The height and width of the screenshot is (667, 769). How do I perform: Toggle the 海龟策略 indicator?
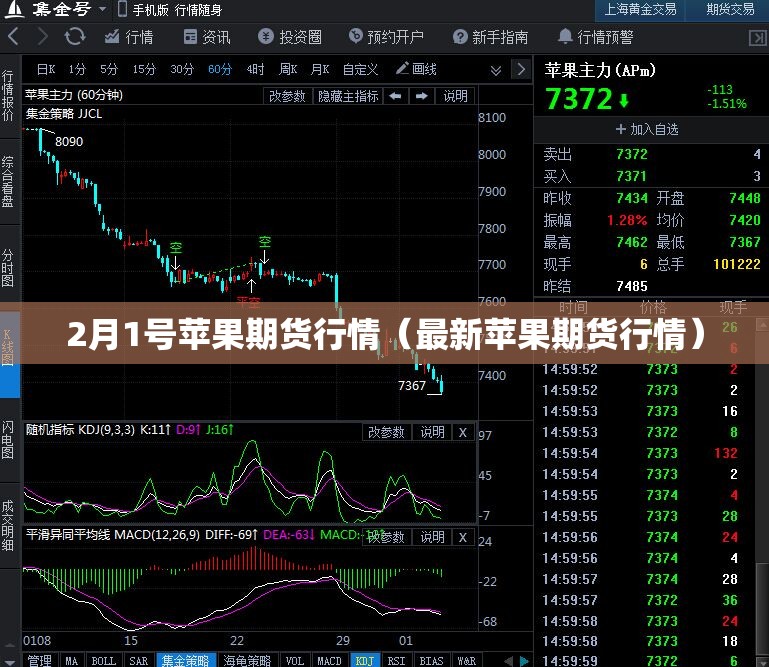coord(247,660)
